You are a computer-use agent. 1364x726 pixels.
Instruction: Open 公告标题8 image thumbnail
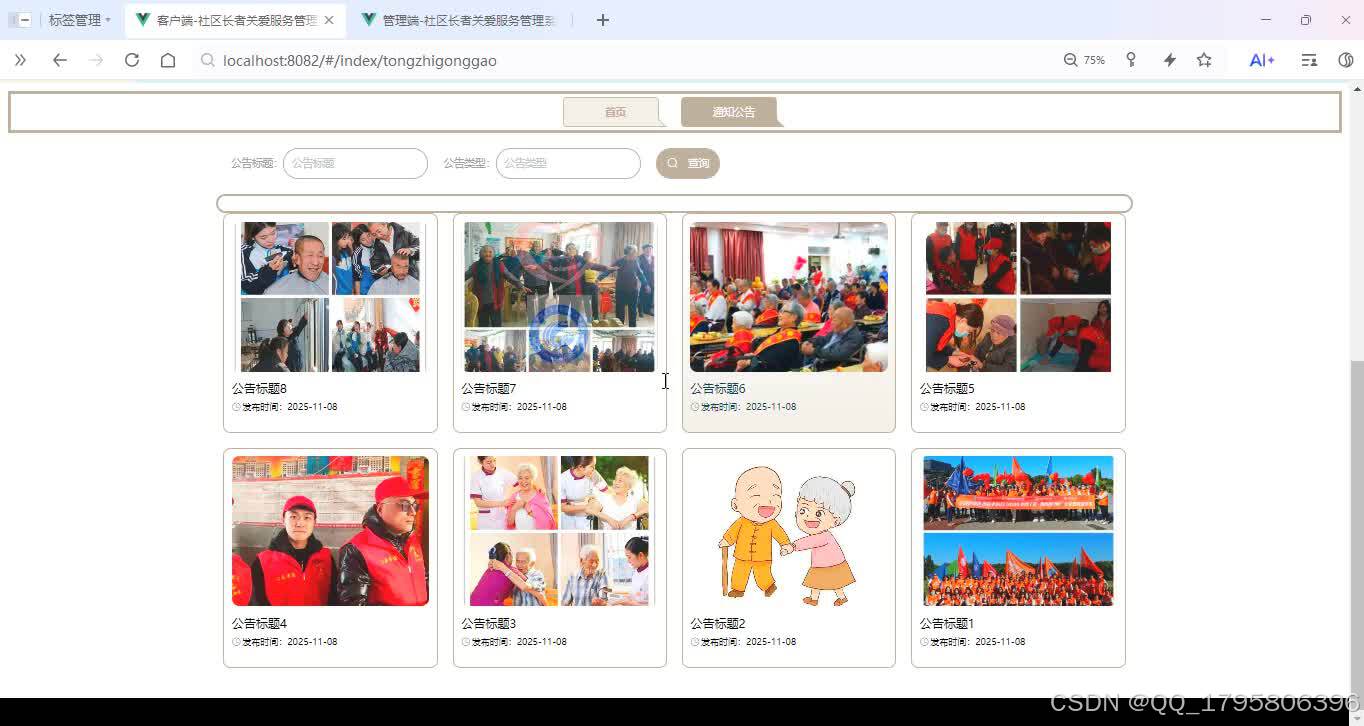[330, 297]
